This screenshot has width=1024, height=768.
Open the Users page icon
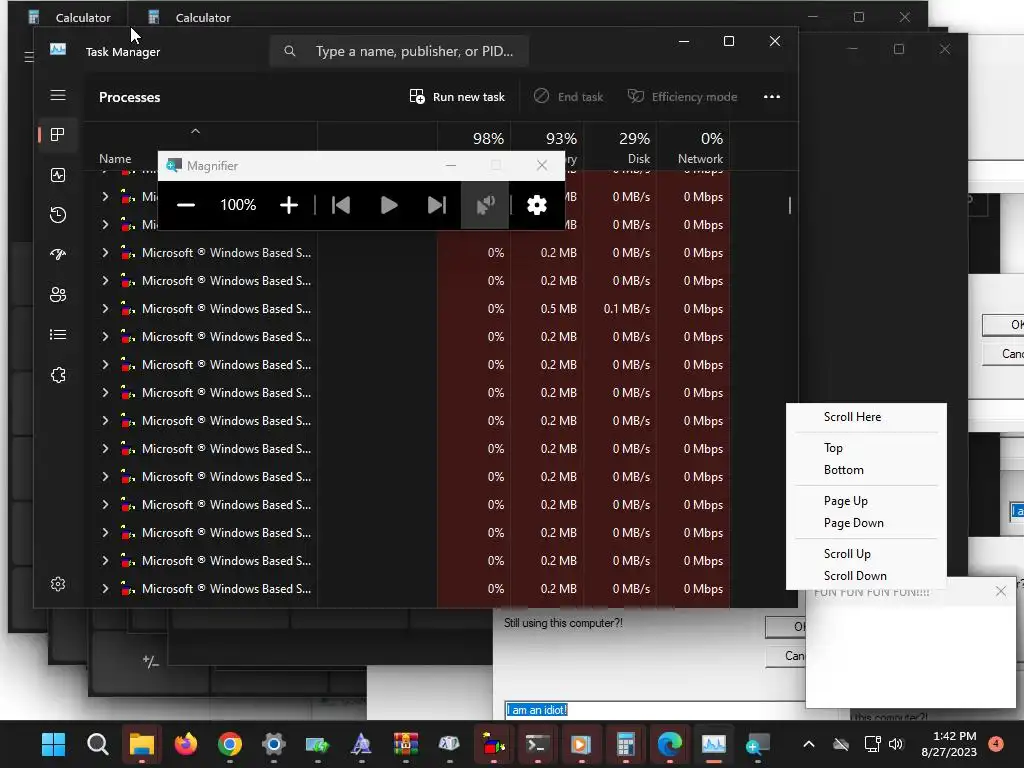58,295
